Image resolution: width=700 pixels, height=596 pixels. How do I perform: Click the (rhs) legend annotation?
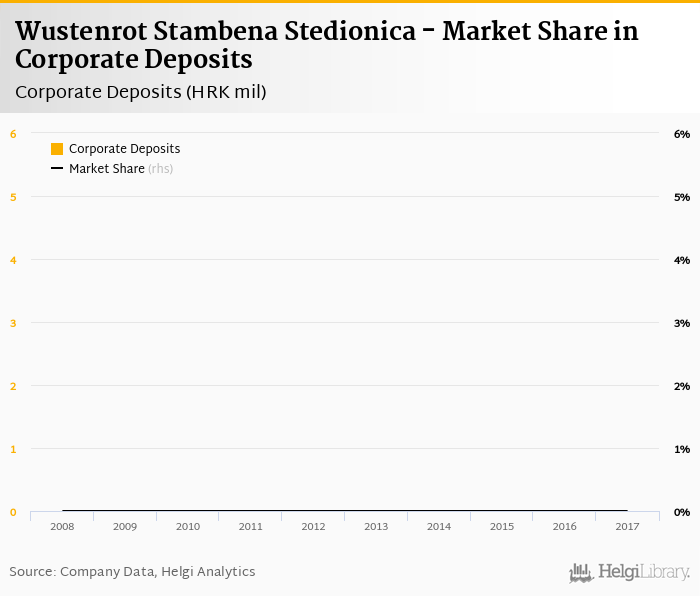click(161, 169)
